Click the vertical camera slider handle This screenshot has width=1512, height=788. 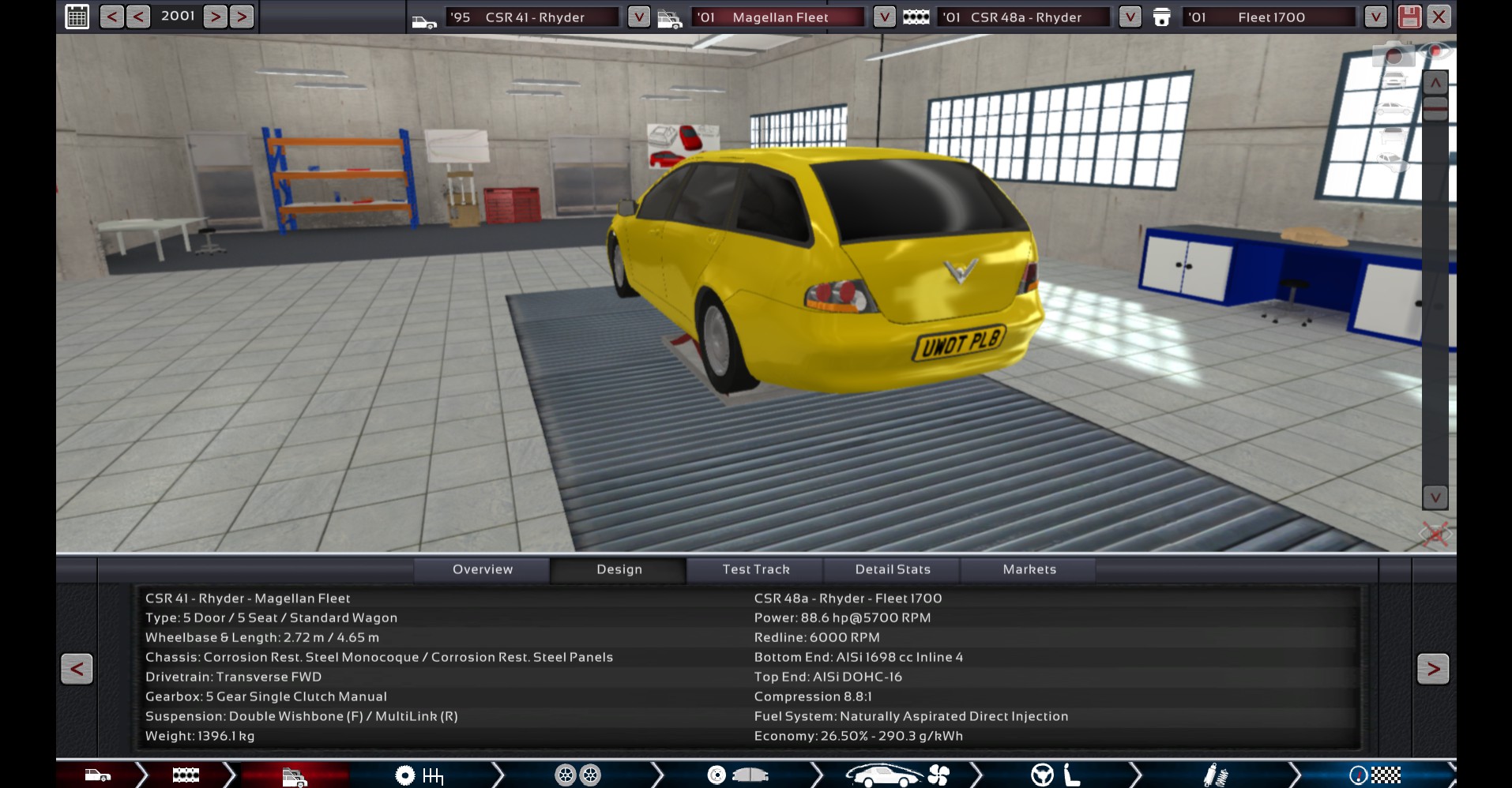pos(1435,109)
